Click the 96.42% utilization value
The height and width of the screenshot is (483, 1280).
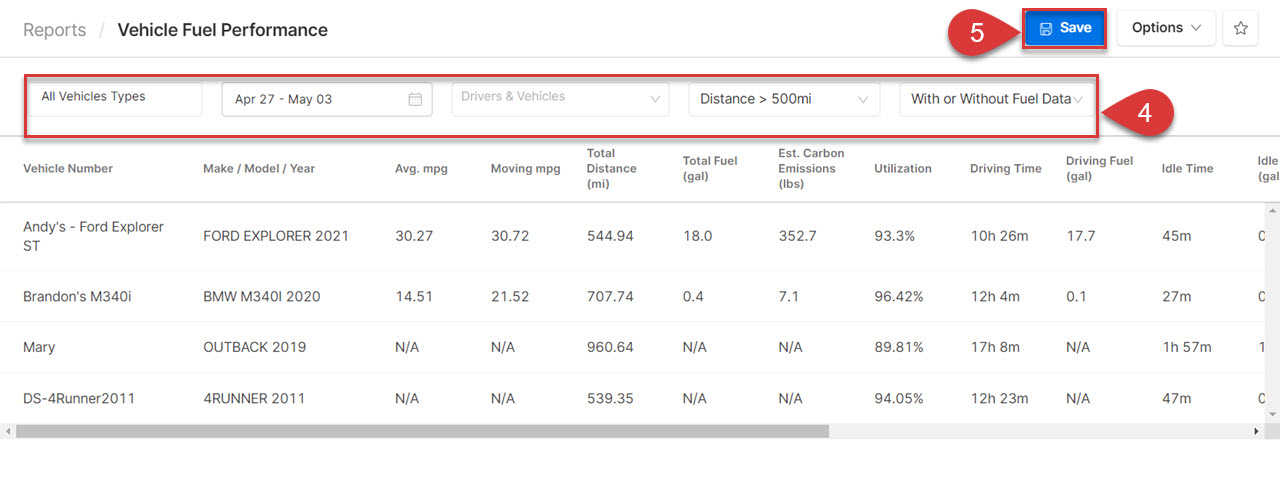tap(899, 296)
